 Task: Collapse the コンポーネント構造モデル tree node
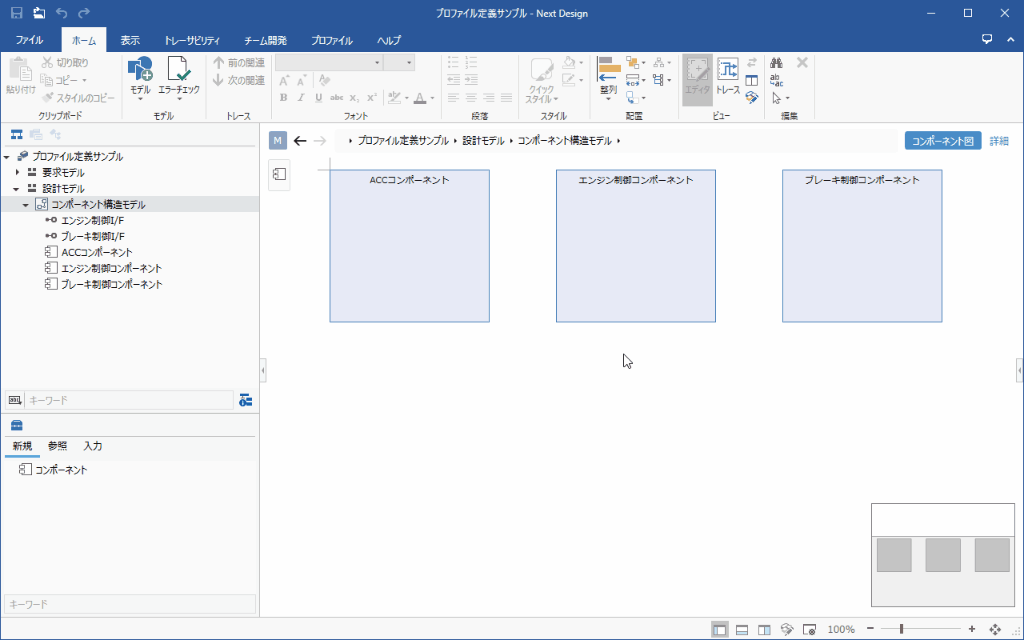click(26, 205)
